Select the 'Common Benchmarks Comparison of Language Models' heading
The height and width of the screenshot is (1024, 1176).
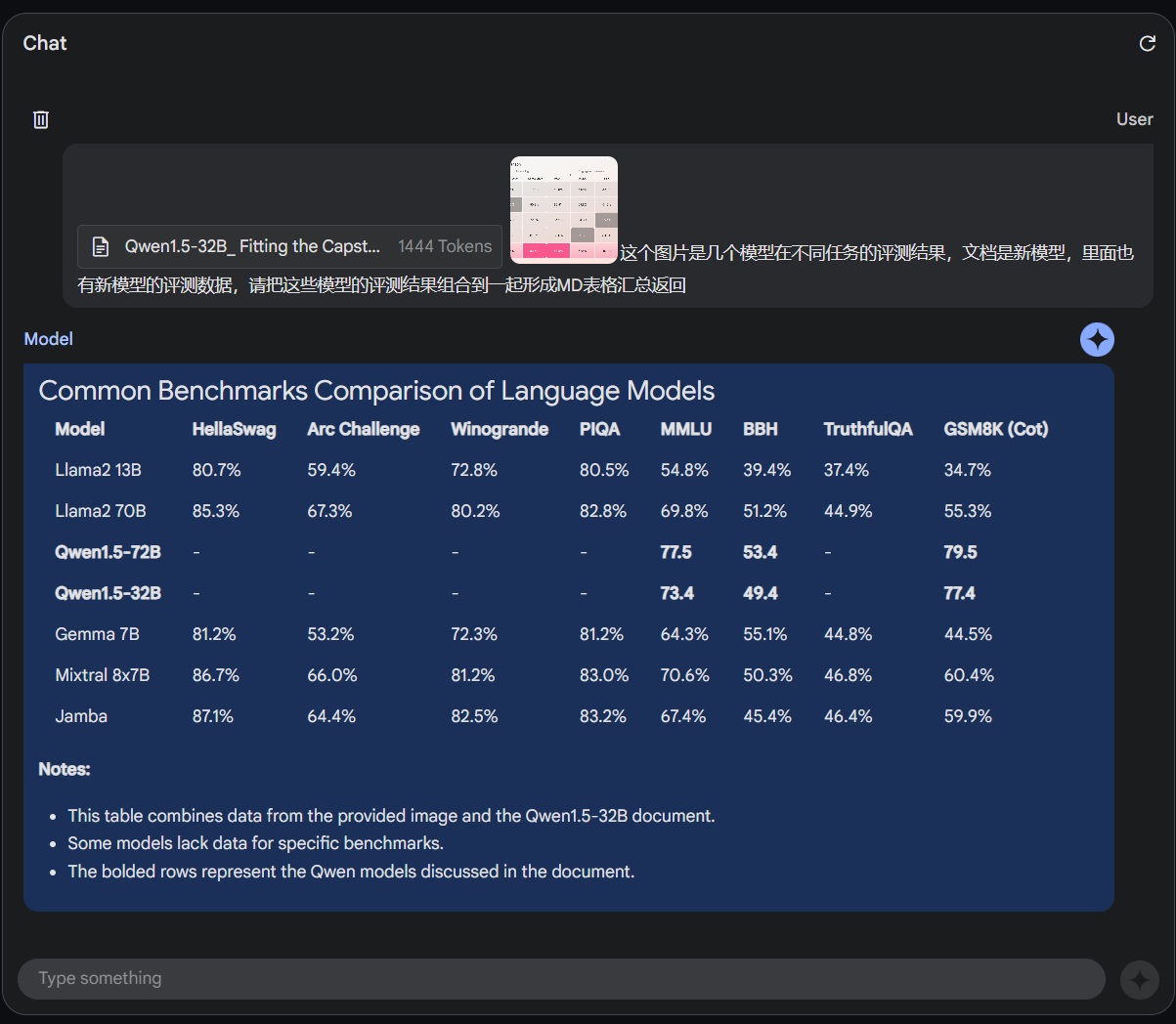pyautogui.click(x=376, y=391)
